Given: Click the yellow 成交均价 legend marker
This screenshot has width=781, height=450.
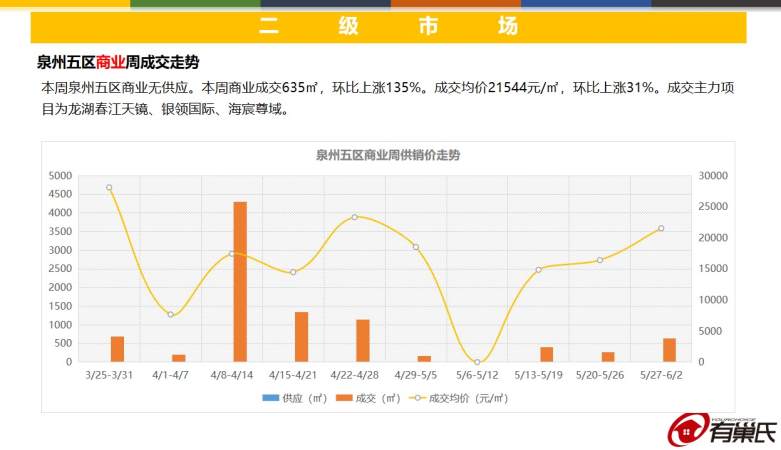Looking at the screenshot, I should click(x=418, y=398).
